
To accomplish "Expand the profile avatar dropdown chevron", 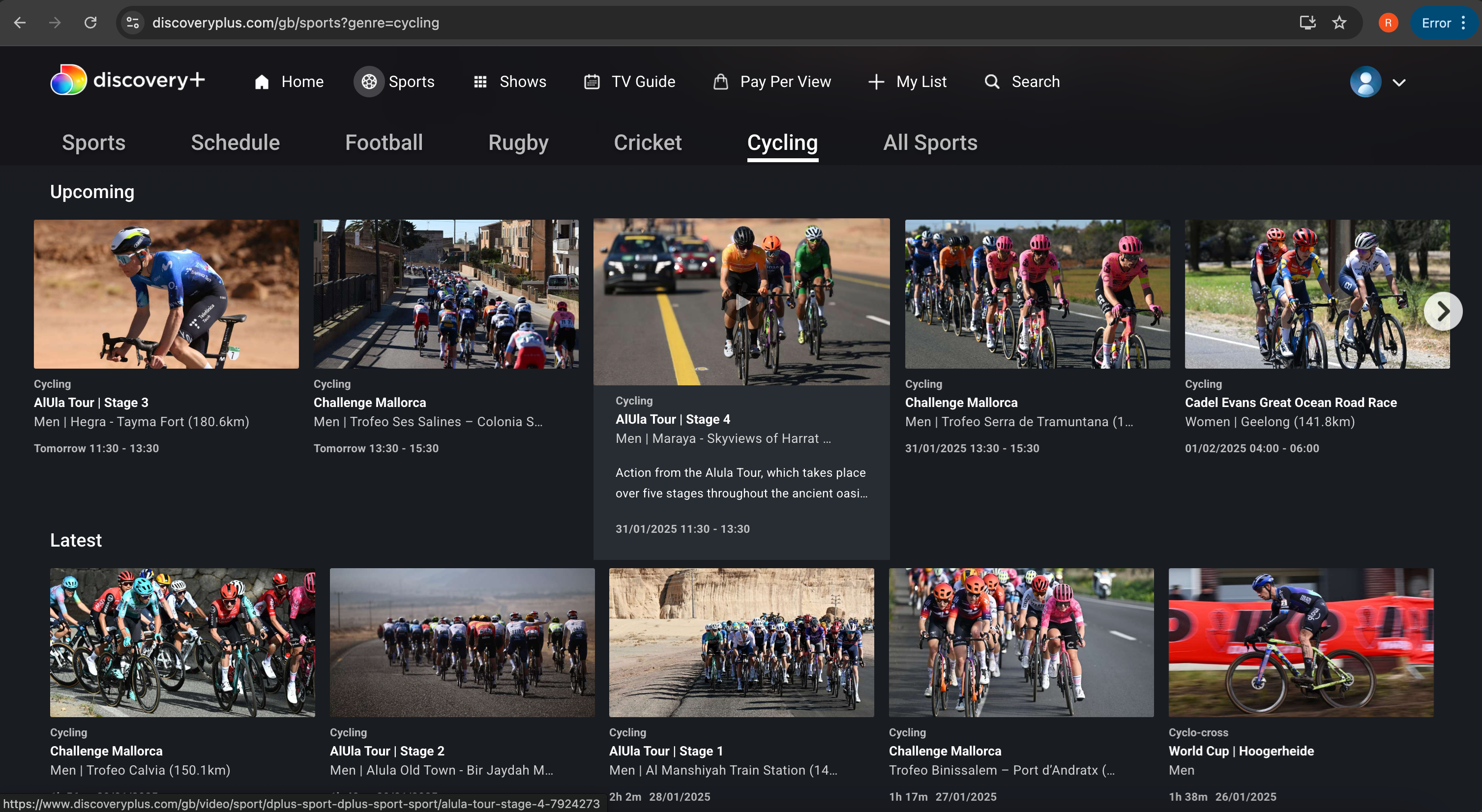I will [x=1398, y=82].
